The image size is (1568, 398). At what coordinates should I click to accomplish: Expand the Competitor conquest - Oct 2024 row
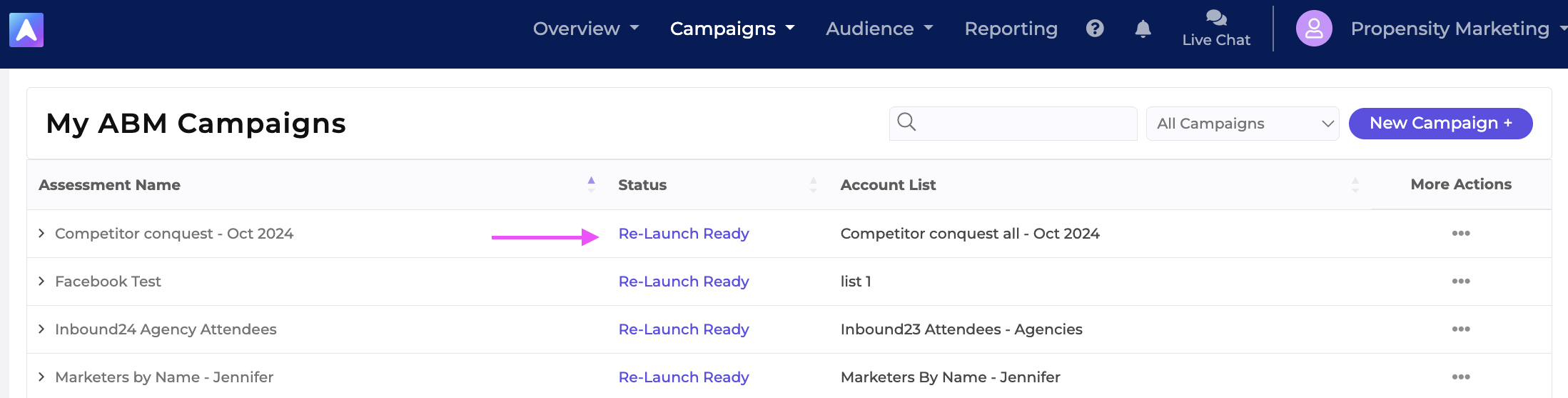41,234
